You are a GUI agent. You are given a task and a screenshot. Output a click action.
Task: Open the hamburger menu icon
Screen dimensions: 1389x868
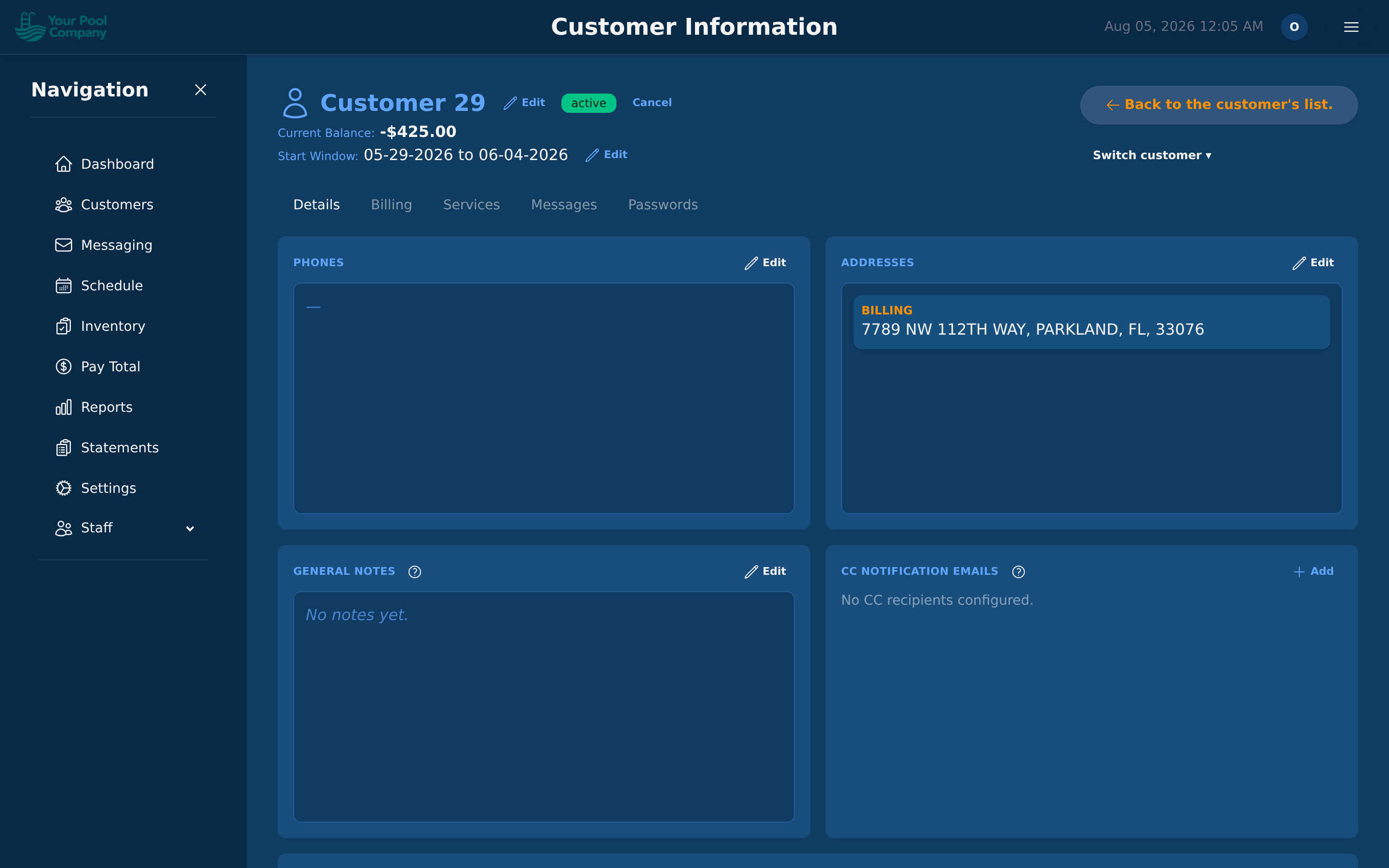1351,27
